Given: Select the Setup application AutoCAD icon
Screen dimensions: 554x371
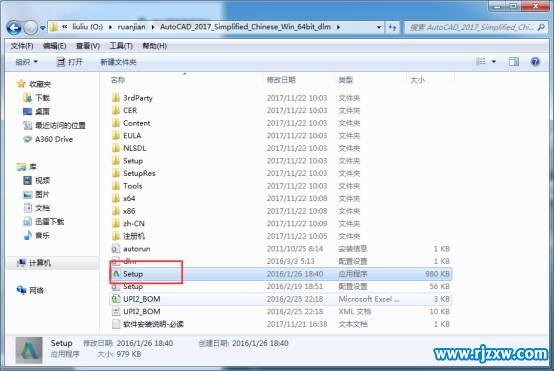Looking at the screenshot, I should click(116, 274).
